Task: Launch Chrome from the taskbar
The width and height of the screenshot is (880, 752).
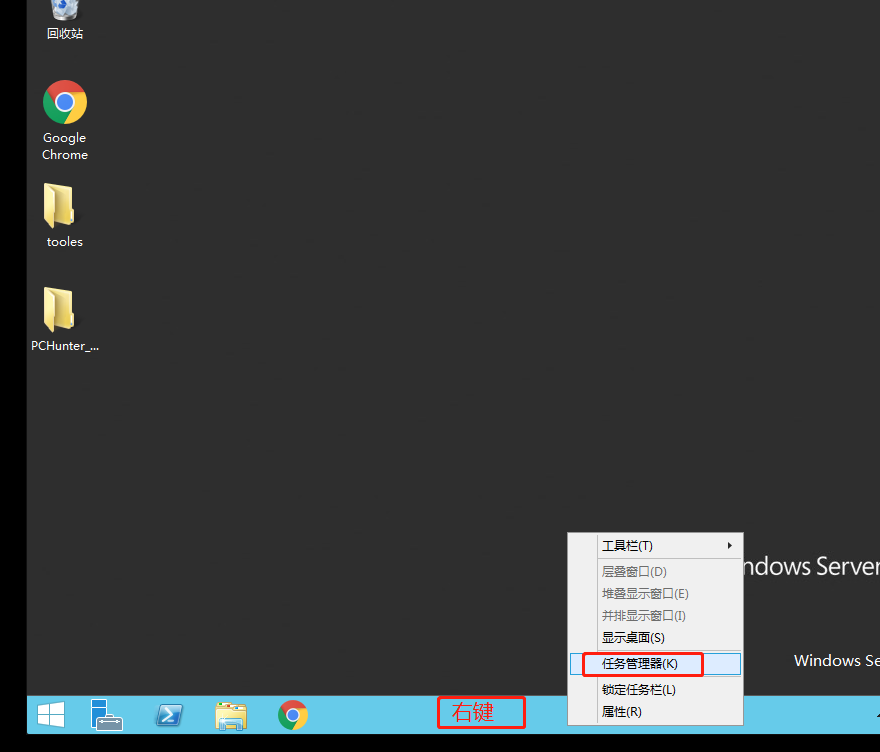Action: pyautogui.click(x=293, y=715)
